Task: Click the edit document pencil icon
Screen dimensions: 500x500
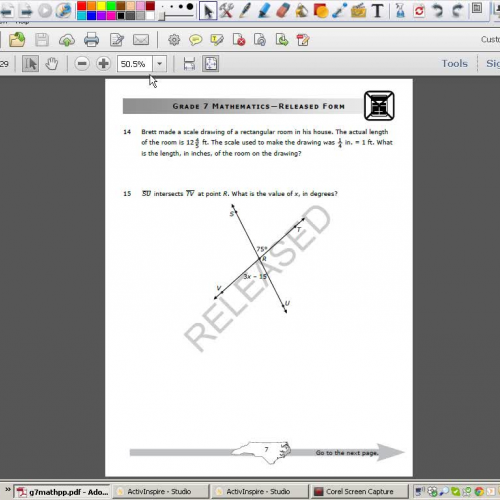Action: [x=117, y=40]
